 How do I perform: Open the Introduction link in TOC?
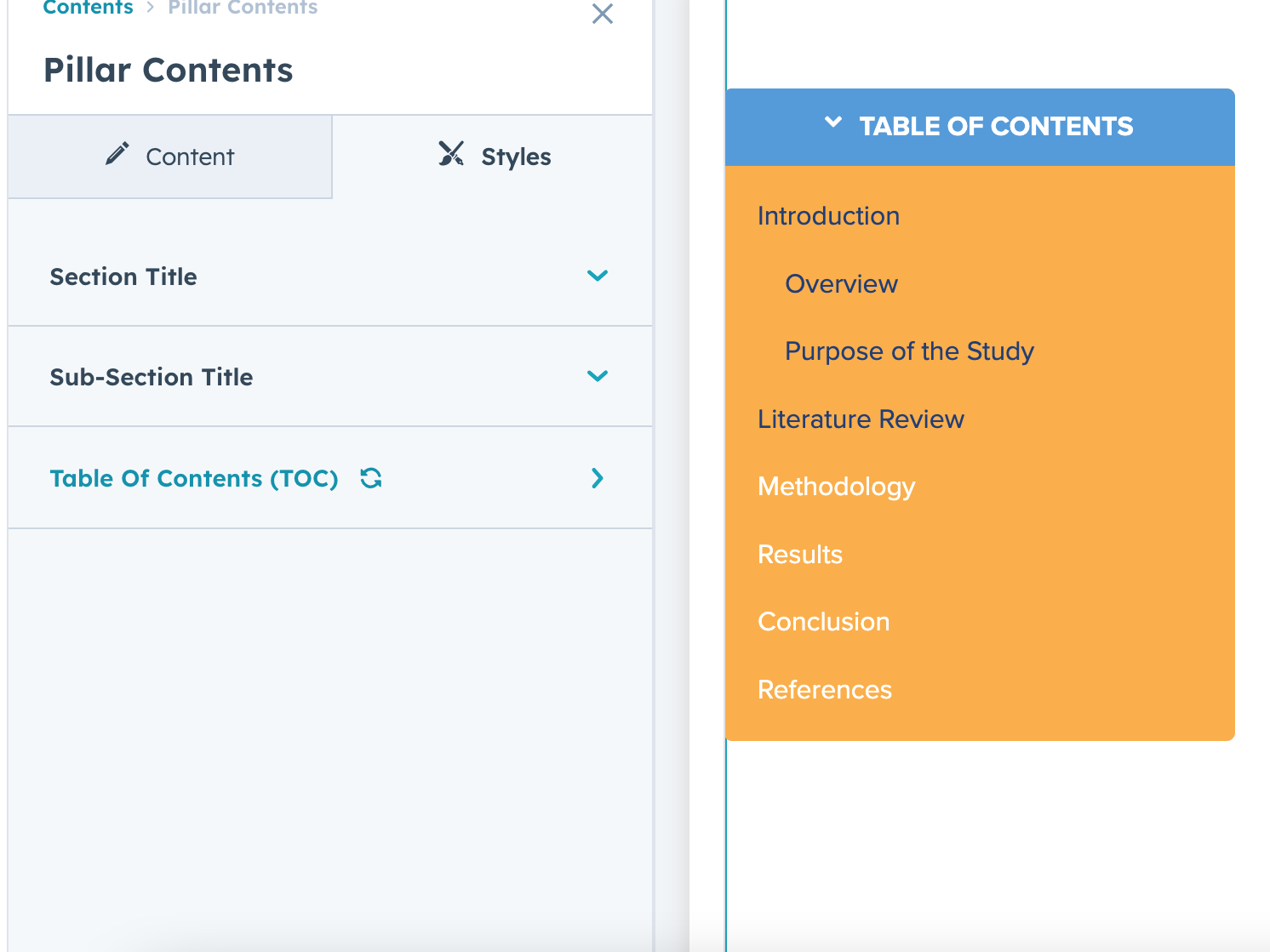[x=828, y=216]
